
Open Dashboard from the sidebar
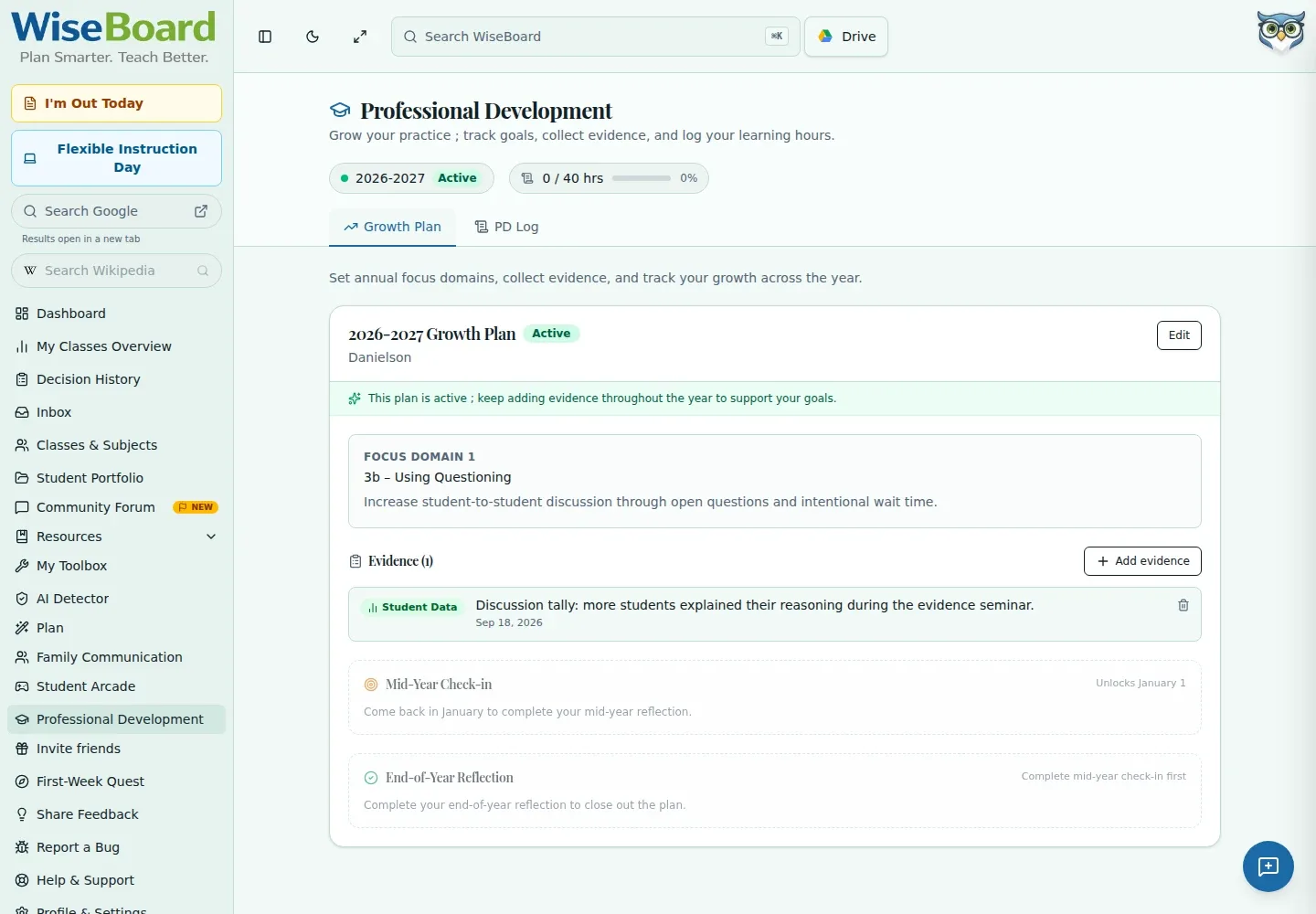(x=116, y=314)
